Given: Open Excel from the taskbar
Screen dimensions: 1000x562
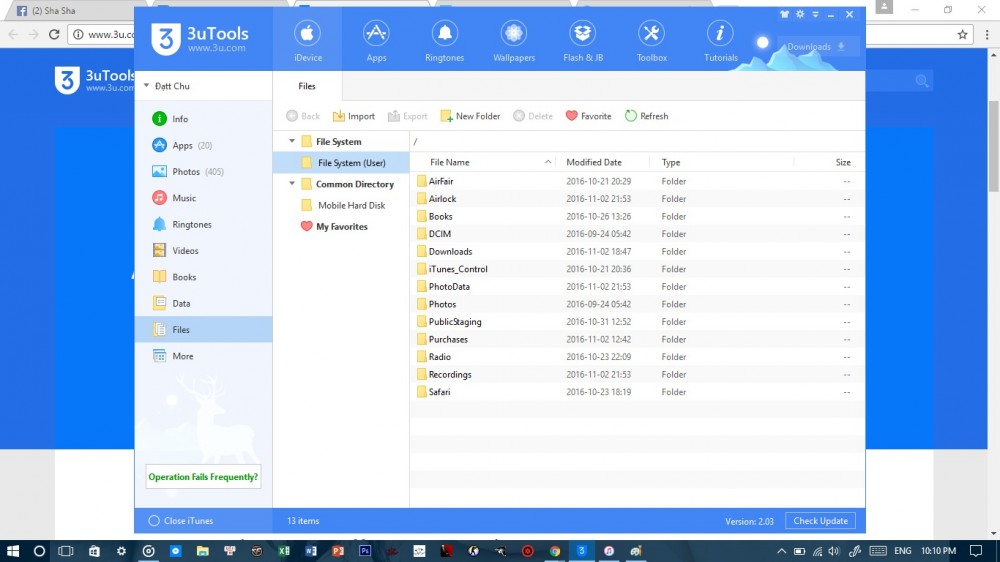Looking at the screenshot, I should point(284,551).
